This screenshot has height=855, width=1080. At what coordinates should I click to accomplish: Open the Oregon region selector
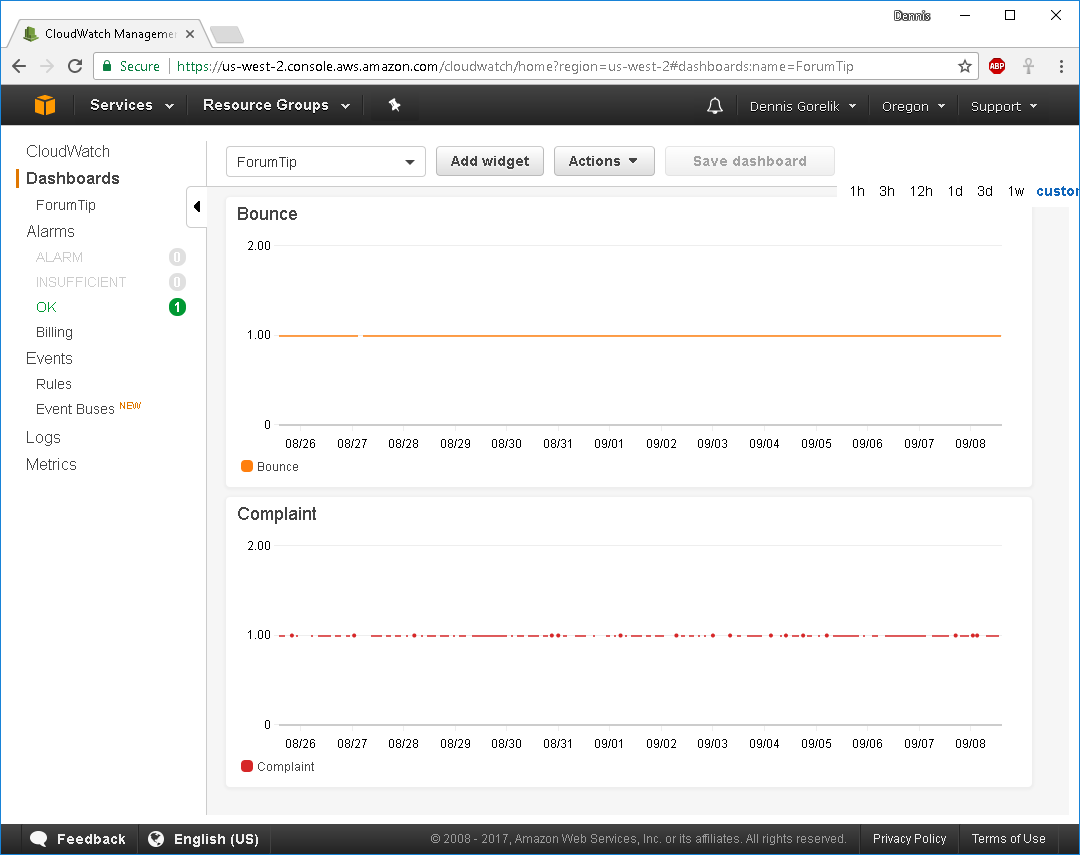[913, 106]
